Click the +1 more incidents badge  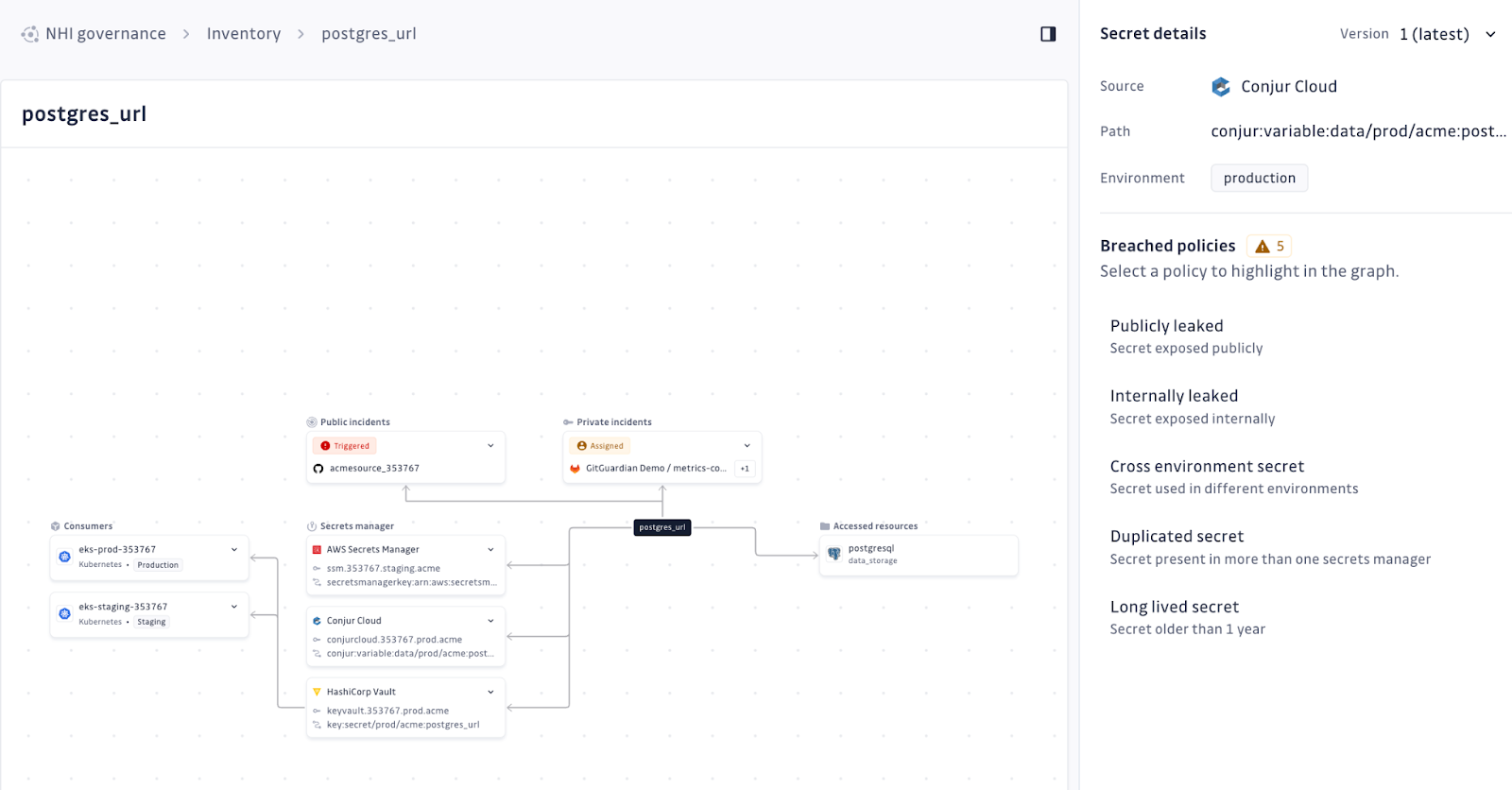tap(745, 469)
